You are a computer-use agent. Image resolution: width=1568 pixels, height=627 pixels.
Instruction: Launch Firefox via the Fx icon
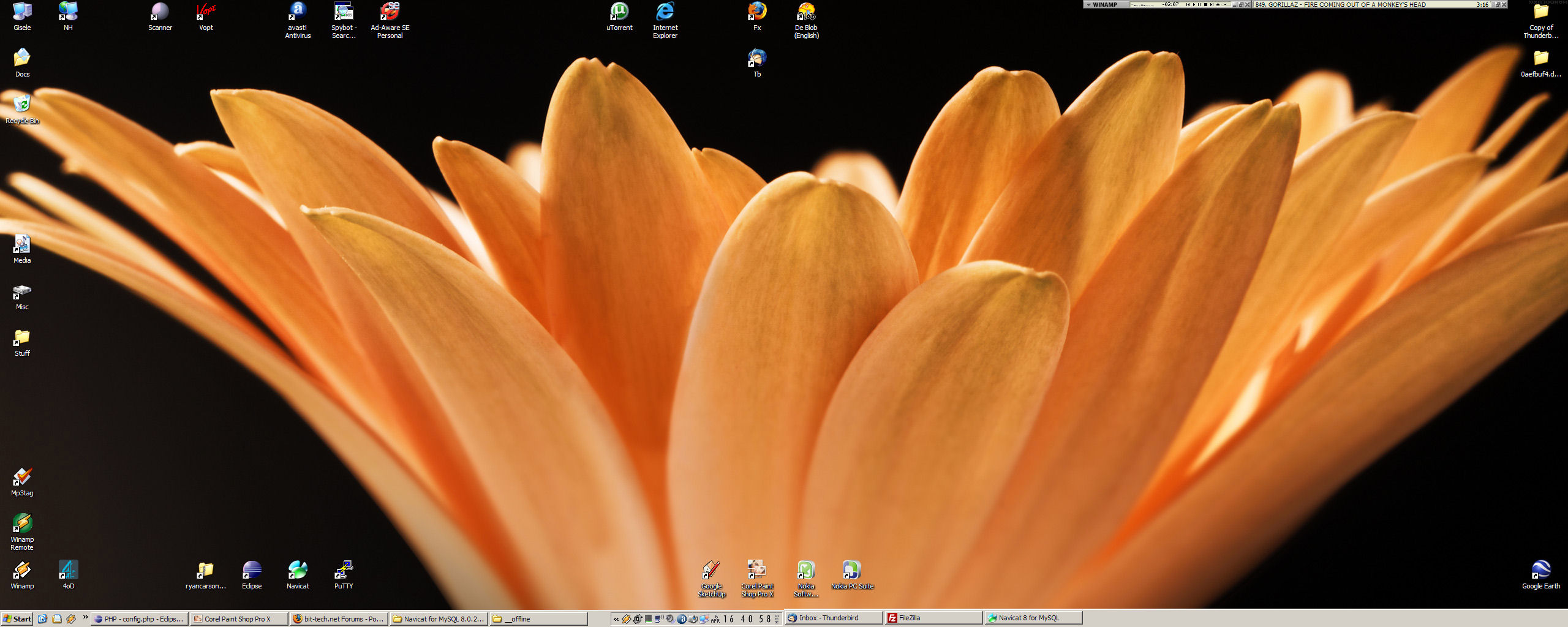pyautogui.click(x=757, y=17)
